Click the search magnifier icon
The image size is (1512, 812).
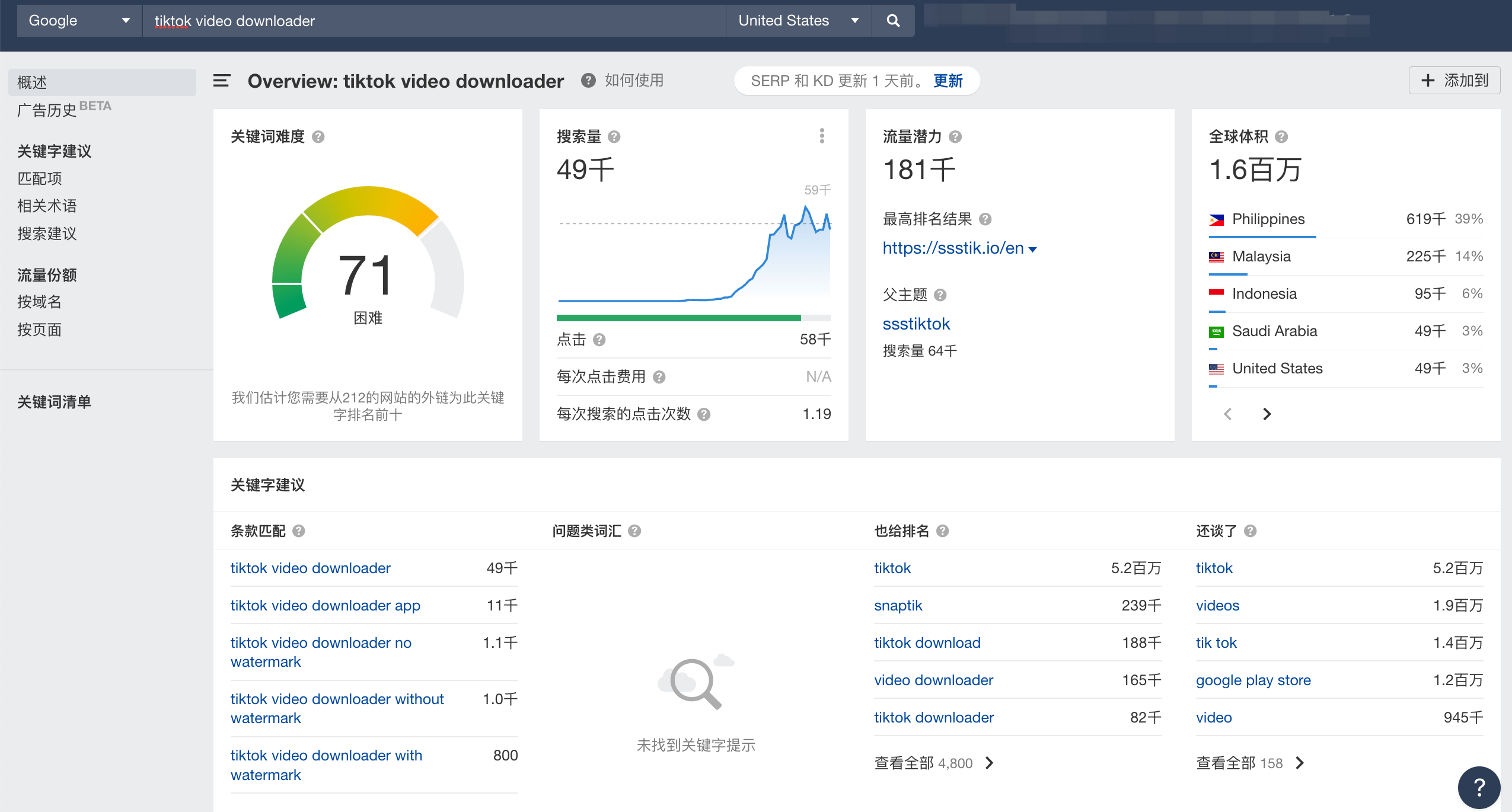[x=893, y=20]
